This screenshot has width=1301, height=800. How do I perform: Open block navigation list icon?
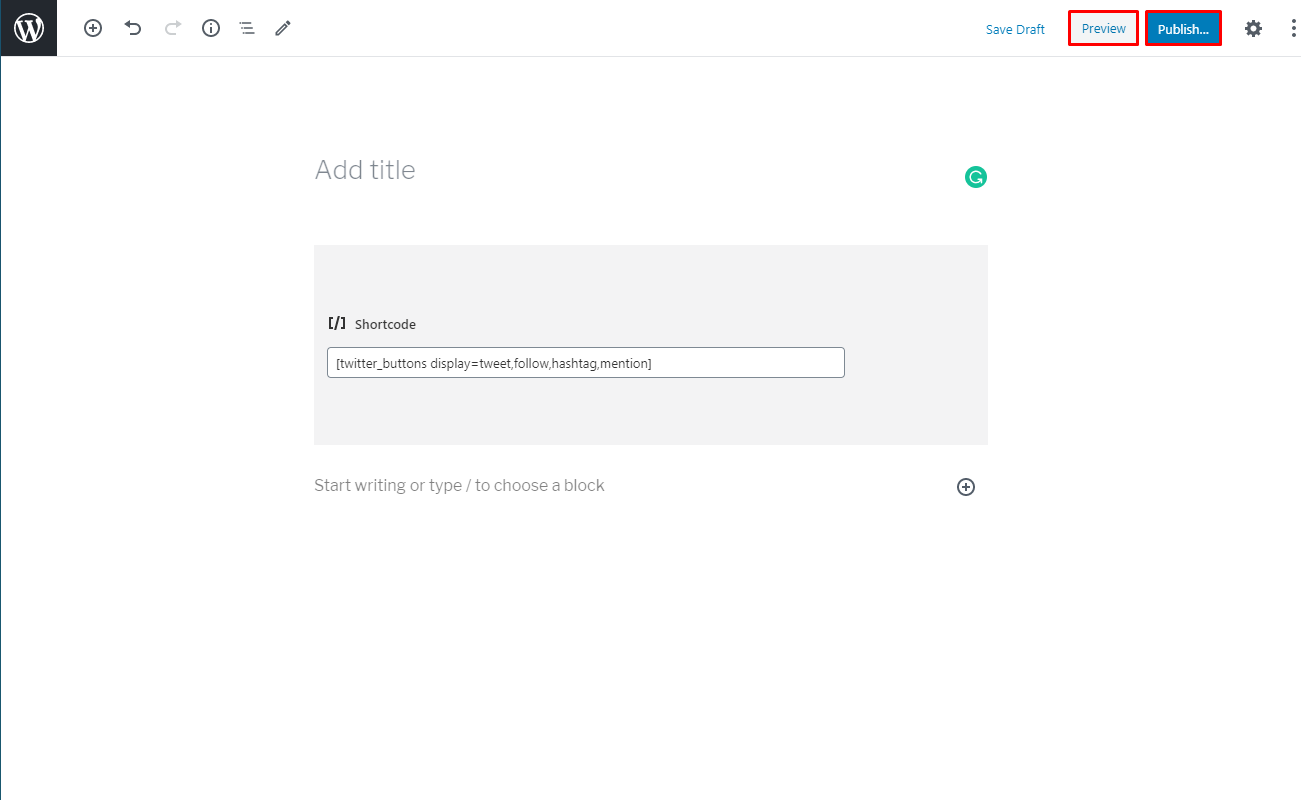pyautogui.click(x=246, y=28)
